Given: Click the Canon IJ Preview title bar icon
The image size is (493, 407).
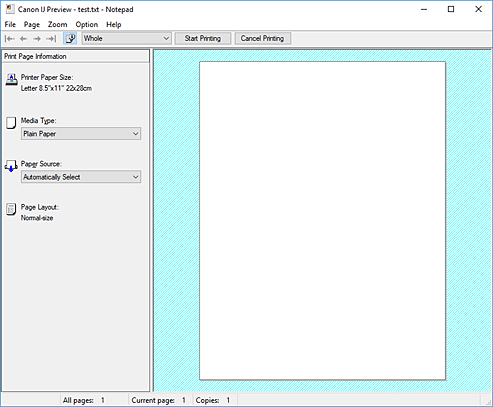Looking at the screenshot, I should [10, 9].
